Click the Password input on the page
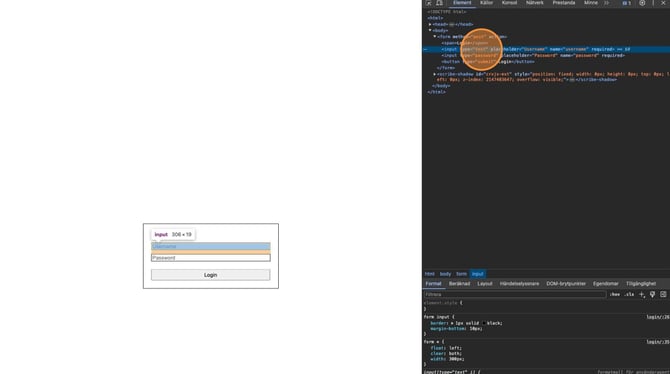This screenshot has width=670, height=374. (211, 258)
